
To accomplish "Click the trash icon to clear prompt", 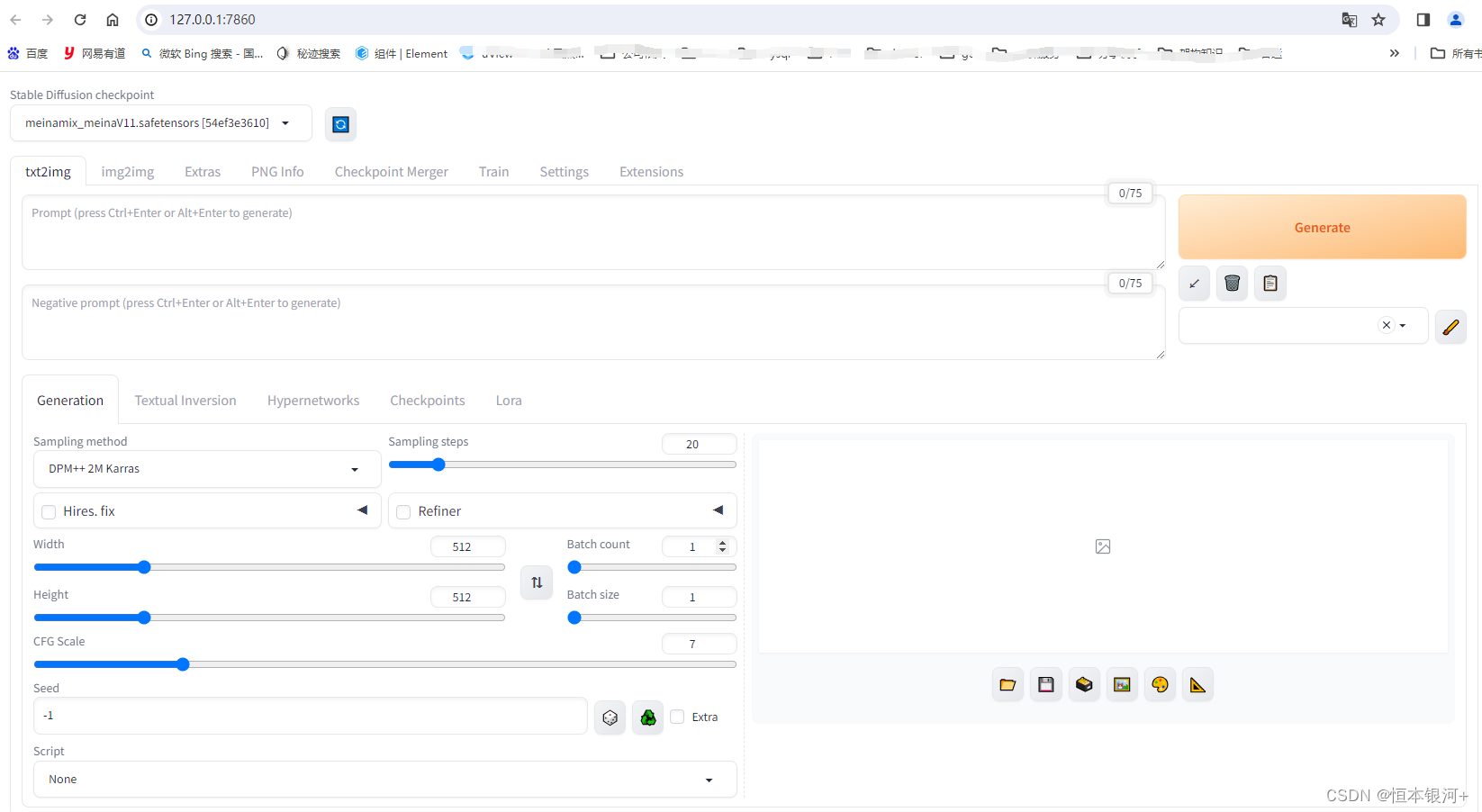I will 1232,284.
